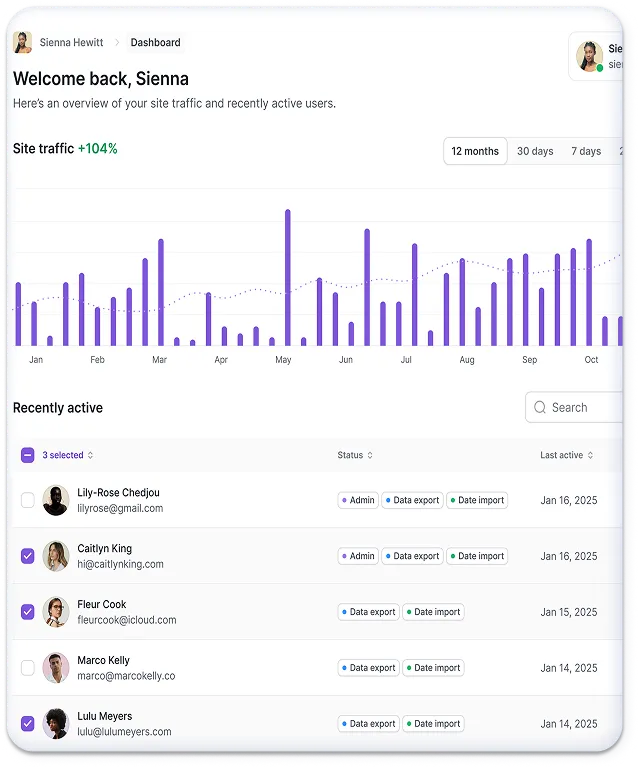
Task: Switch to the 7 days tab
Action: click(x=586, y=151)
